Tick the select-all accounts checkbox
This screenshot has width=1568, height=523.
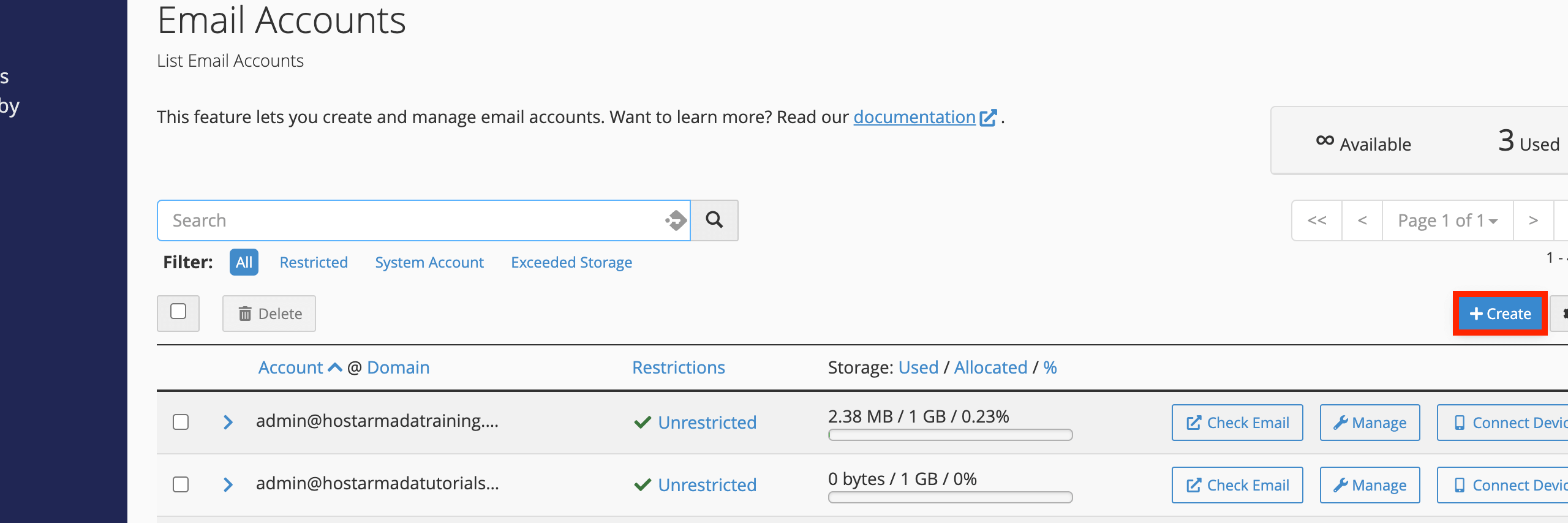coord(178,312)
